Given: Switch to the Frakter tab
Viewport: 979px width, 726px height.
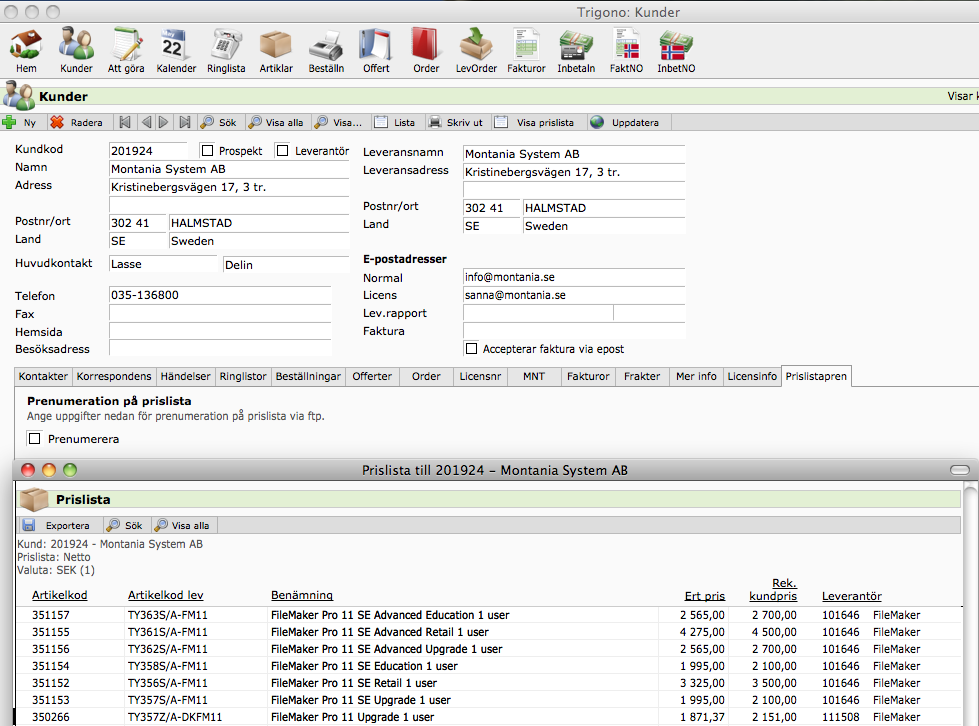Looking at the screenshot, I should [x=642, y=376].
